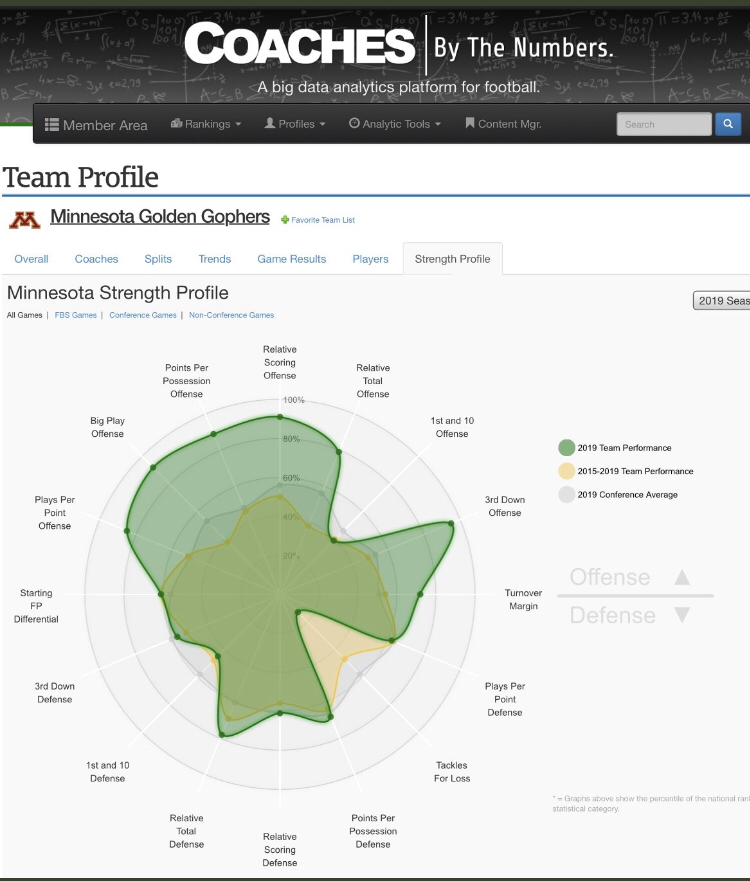The image size is (750, 881).
Task: Click the Tackles For Loss label
Action: [452, 772]
